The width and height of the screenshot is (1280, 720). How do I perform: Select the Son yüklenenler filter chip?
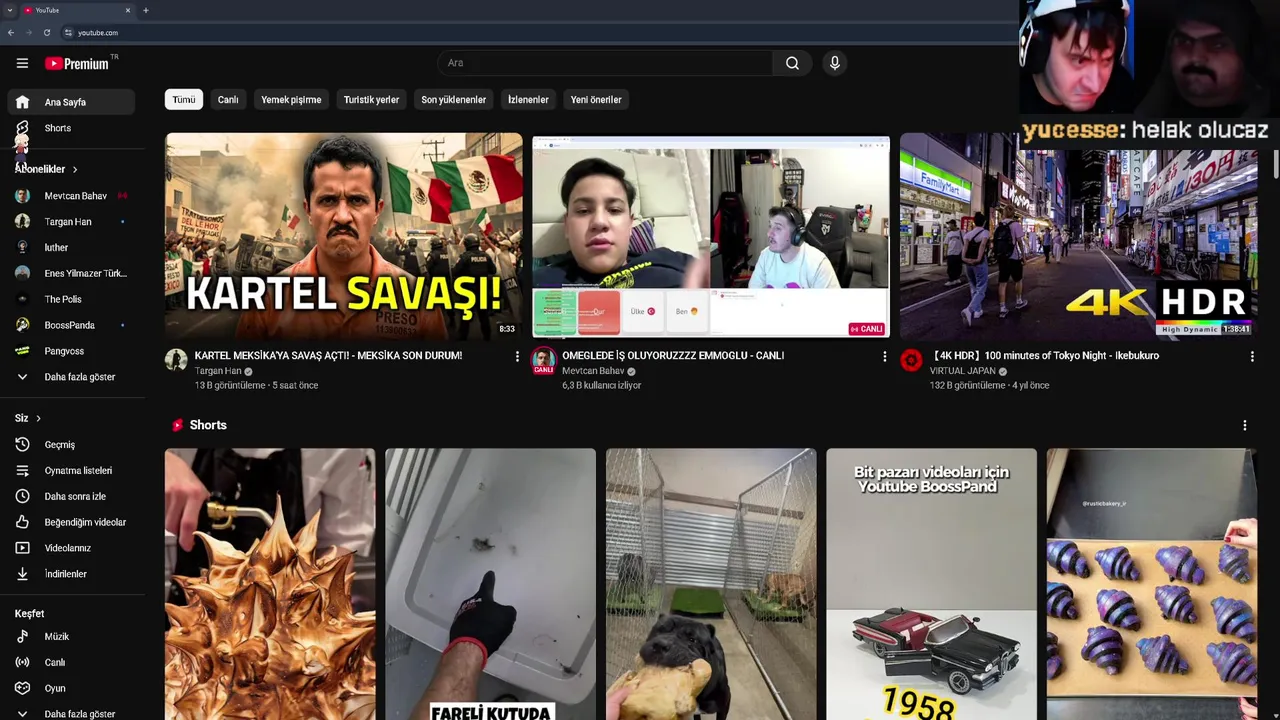(453, 100)
